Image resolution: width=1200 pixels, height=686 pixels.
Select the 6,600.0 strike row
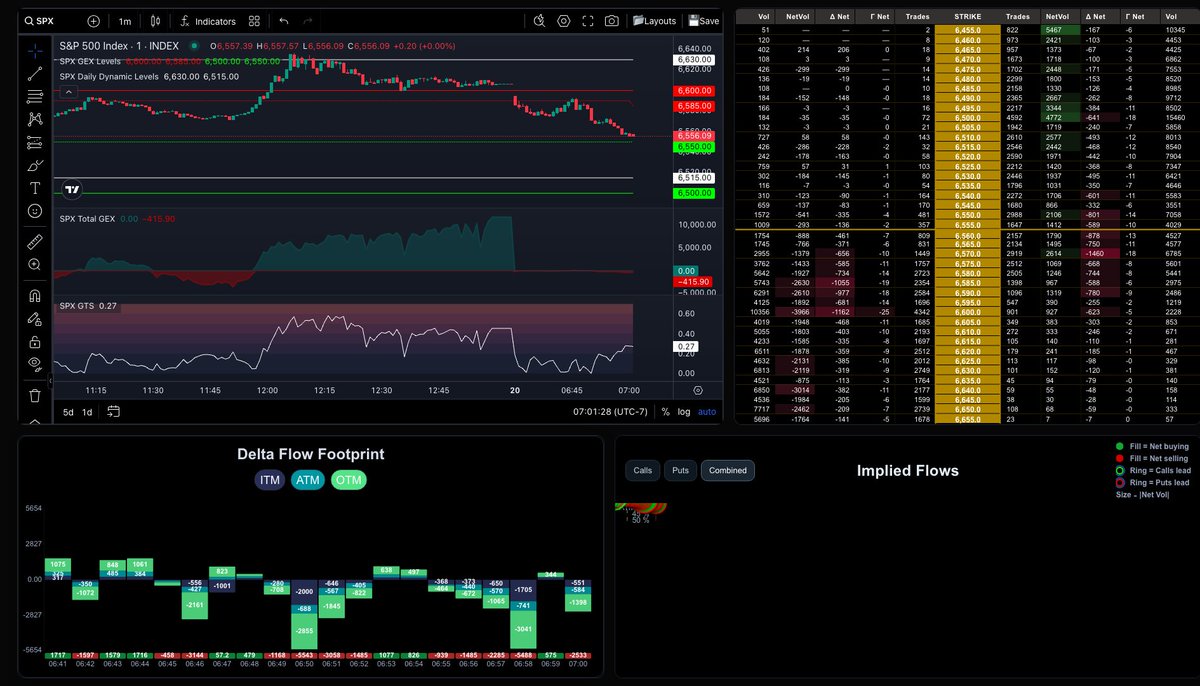click(966, 310)
